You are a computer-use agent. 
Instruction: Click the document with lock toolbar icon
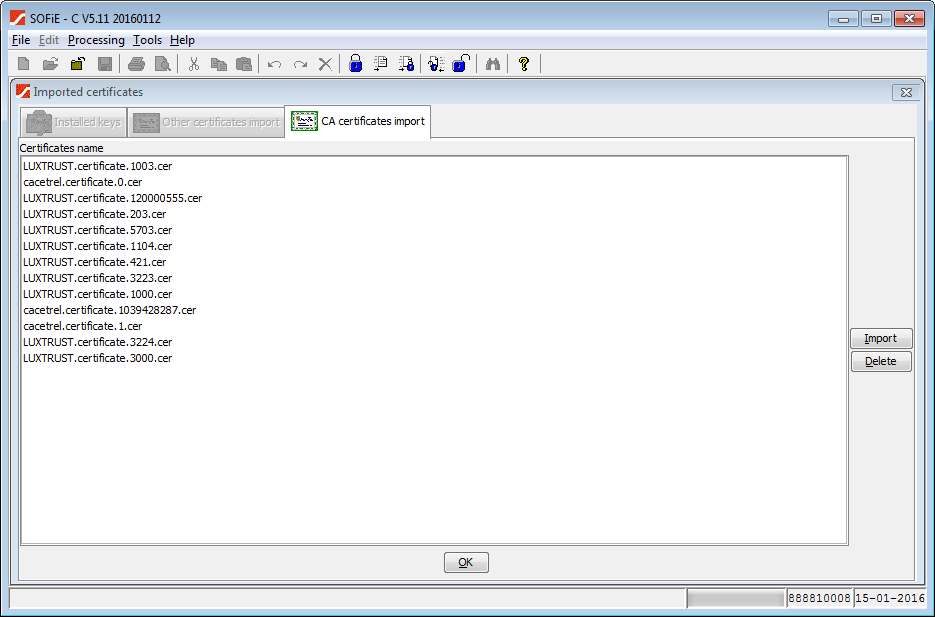[406, 64]
